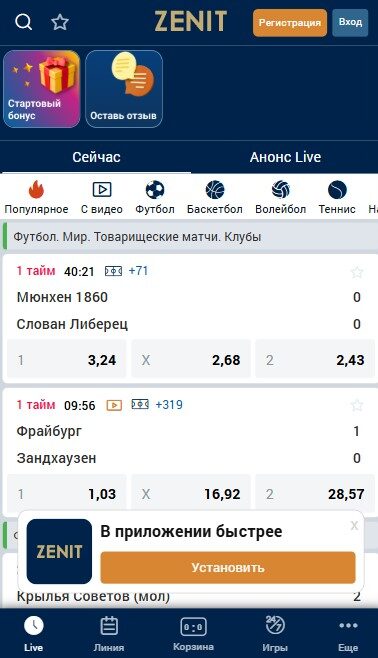Open Игры 24/7 section
This screenshot has height=658, width=378.
click(x=275, y=634)
